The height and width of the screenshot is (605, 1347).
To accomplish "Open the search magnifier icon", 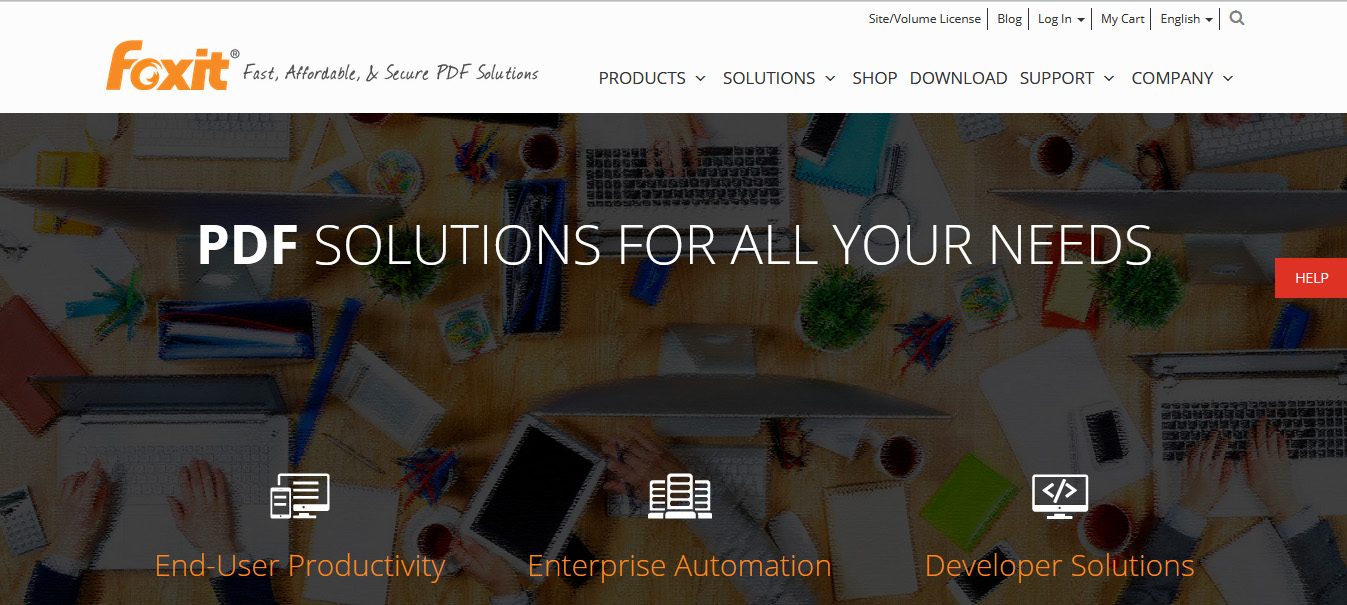I will (x=1237, y=18).
